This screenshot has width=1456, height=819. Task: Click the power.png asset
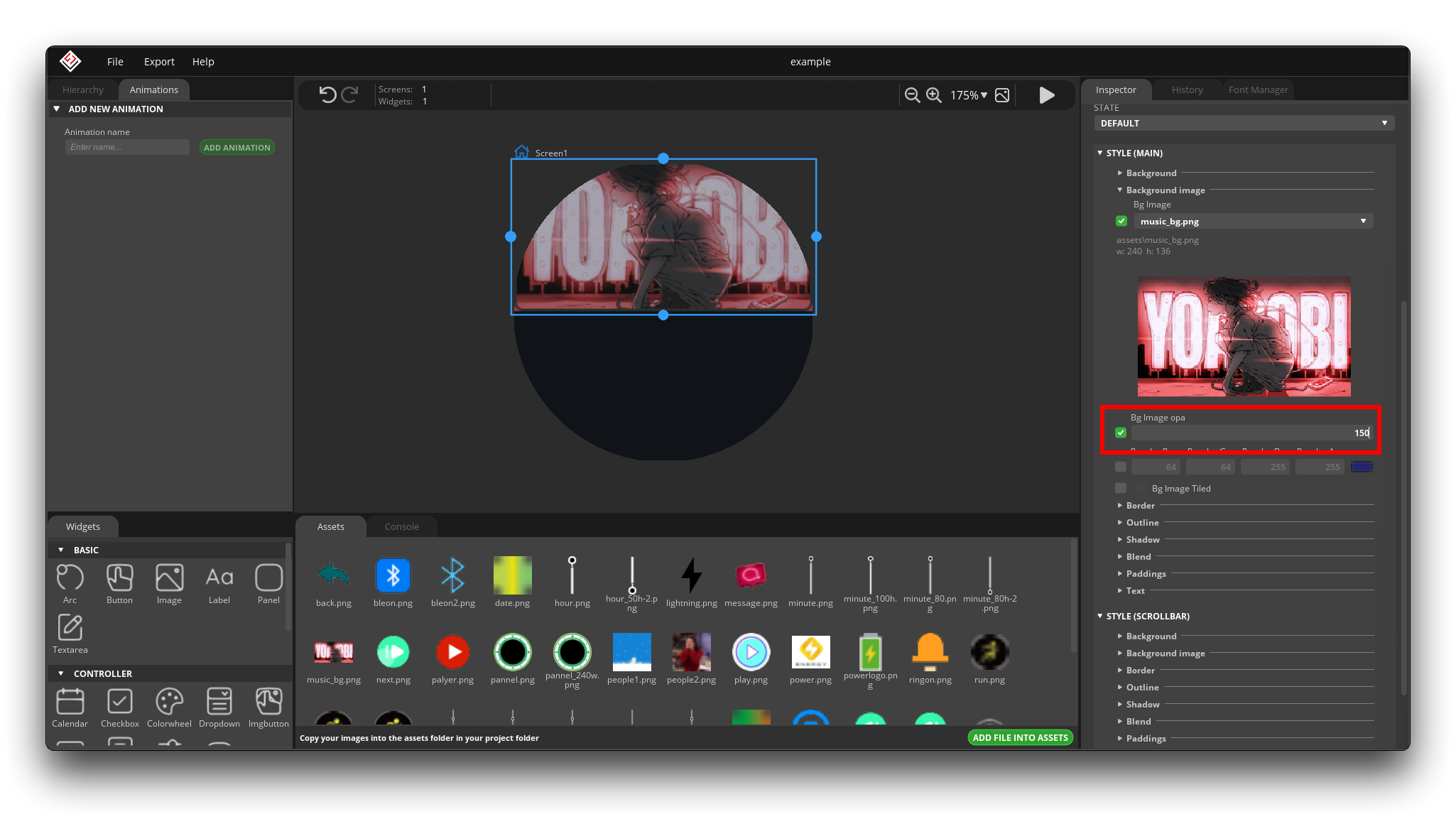[x=810, y=658]
